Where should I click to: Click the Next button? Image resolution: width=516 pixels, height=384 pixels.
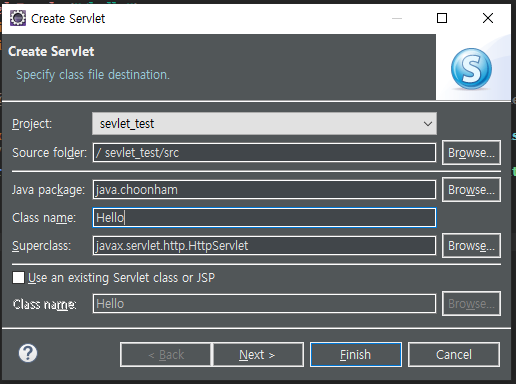[258, 355]
